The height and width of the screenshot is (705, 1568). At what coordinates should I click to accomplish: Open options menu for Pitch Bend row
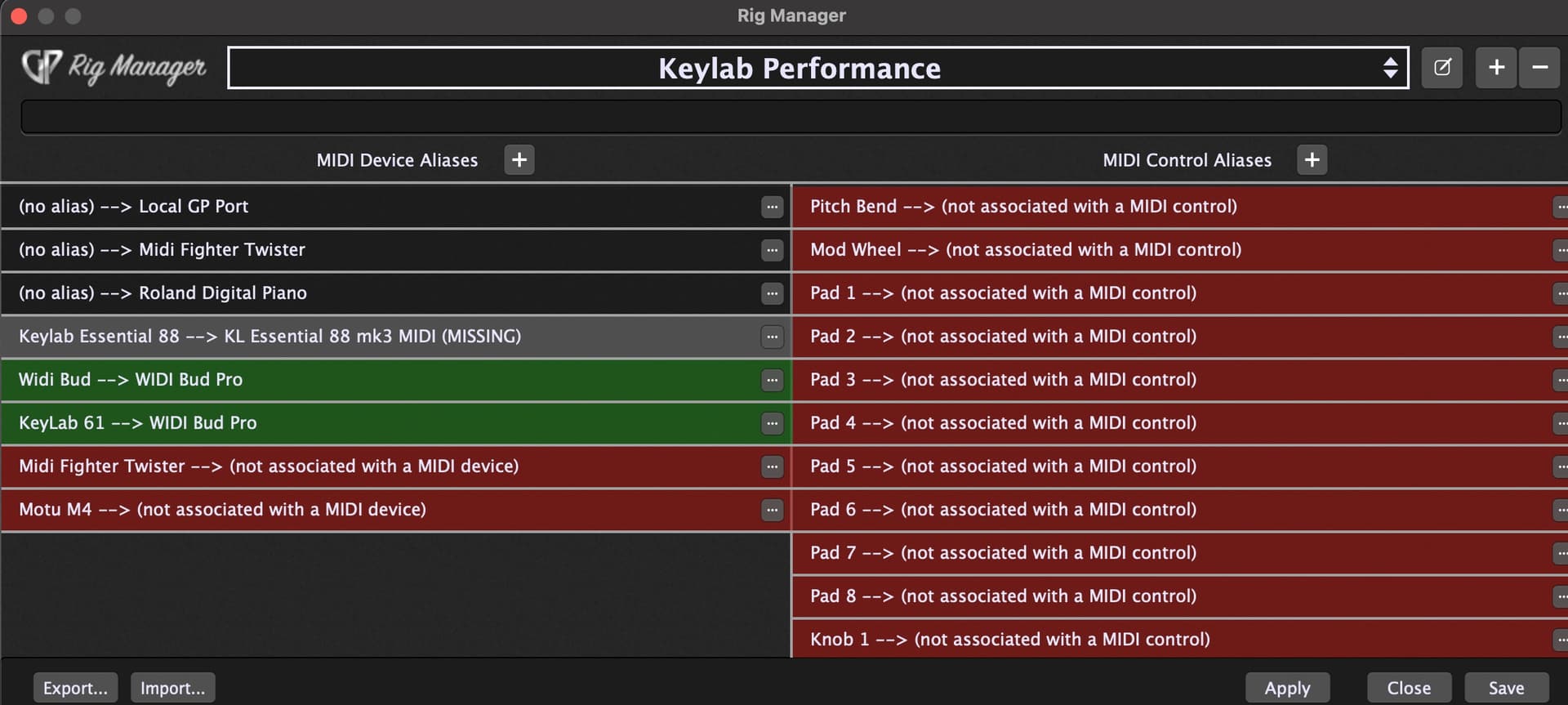tap(1561, 207)
